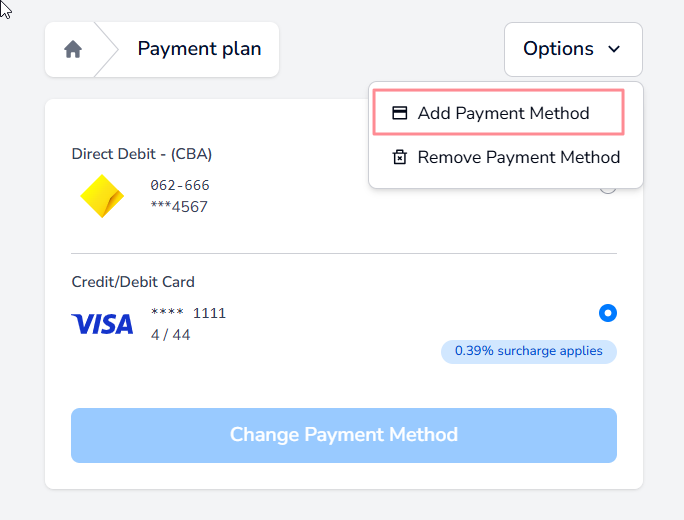Go to the Payment plan breadcrumb
This screenshot has width=684, height=520.
click(199, 49)
